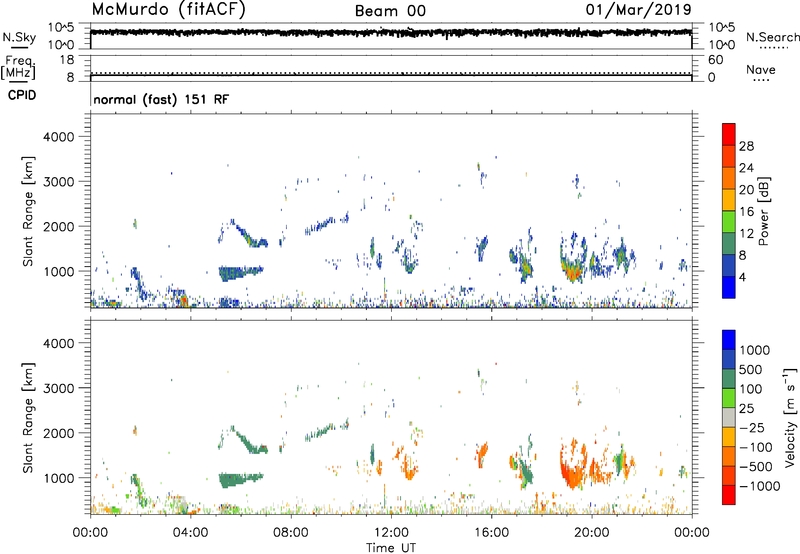
Task: Click the "28" label on Power colorbar
Action: (746, 146)
